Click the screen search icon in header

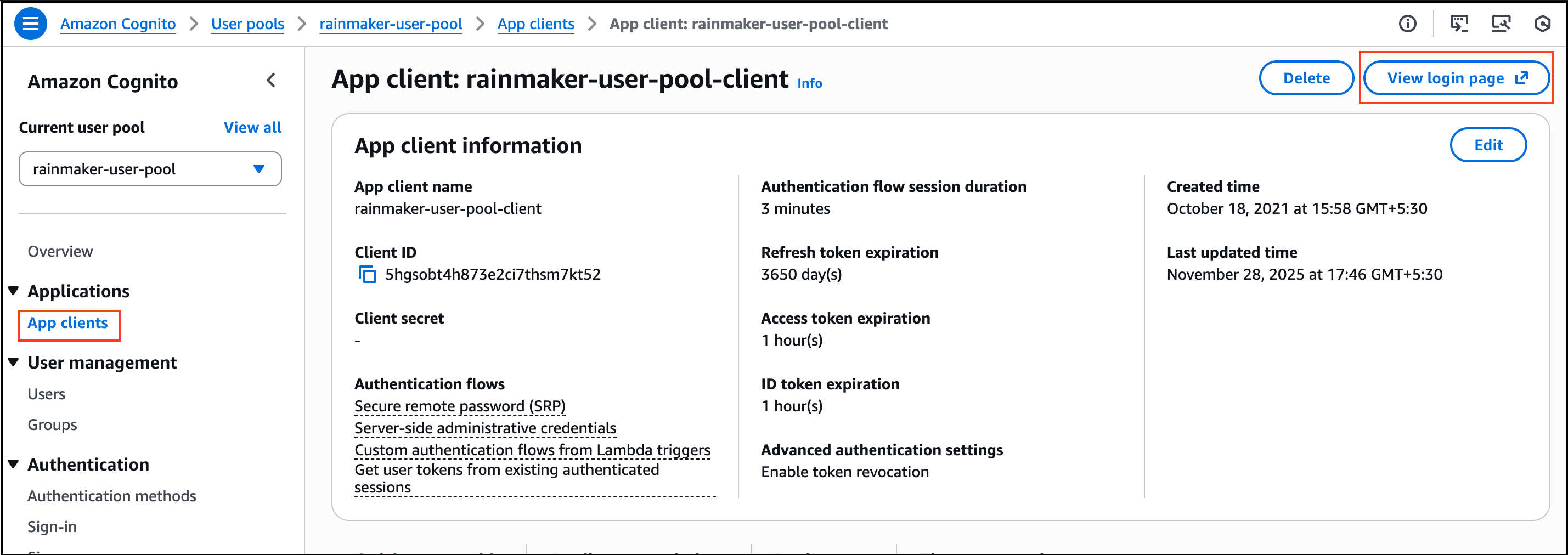pos(1501,24)
